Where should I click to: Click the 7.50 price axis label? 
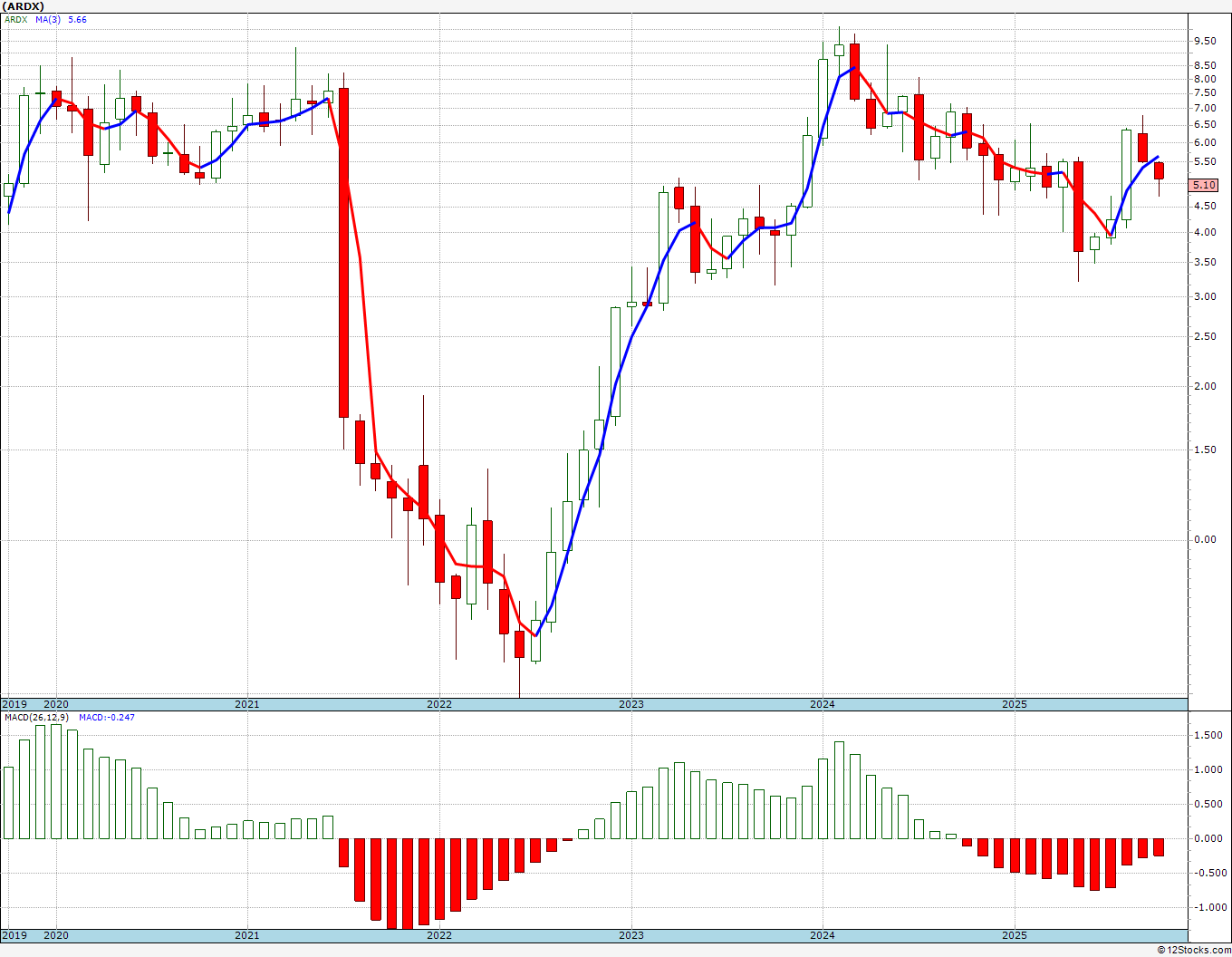[x=1205, y=93]
